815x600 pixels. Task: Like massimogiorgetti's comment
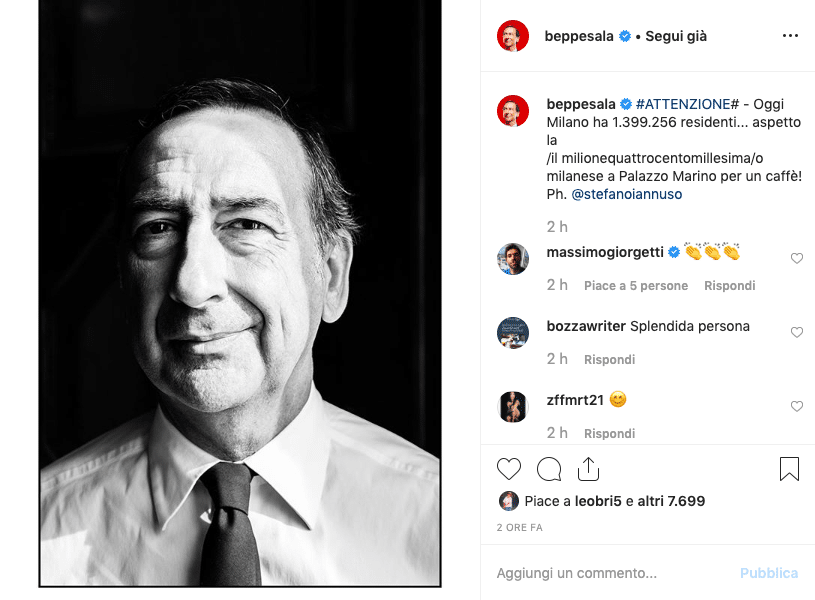click(x=797, y=258)
